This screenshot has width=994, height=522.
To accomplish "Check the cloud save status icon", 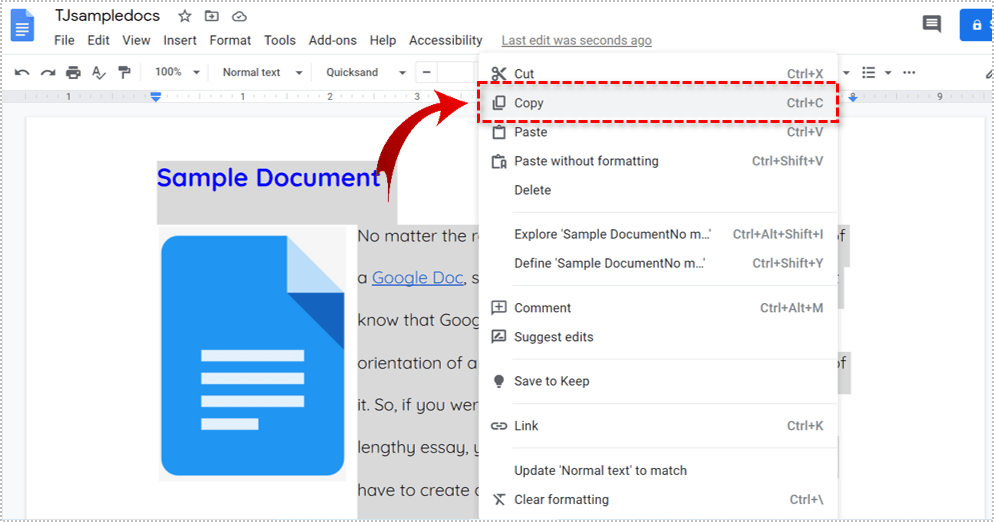I will [x=239, y=17].
